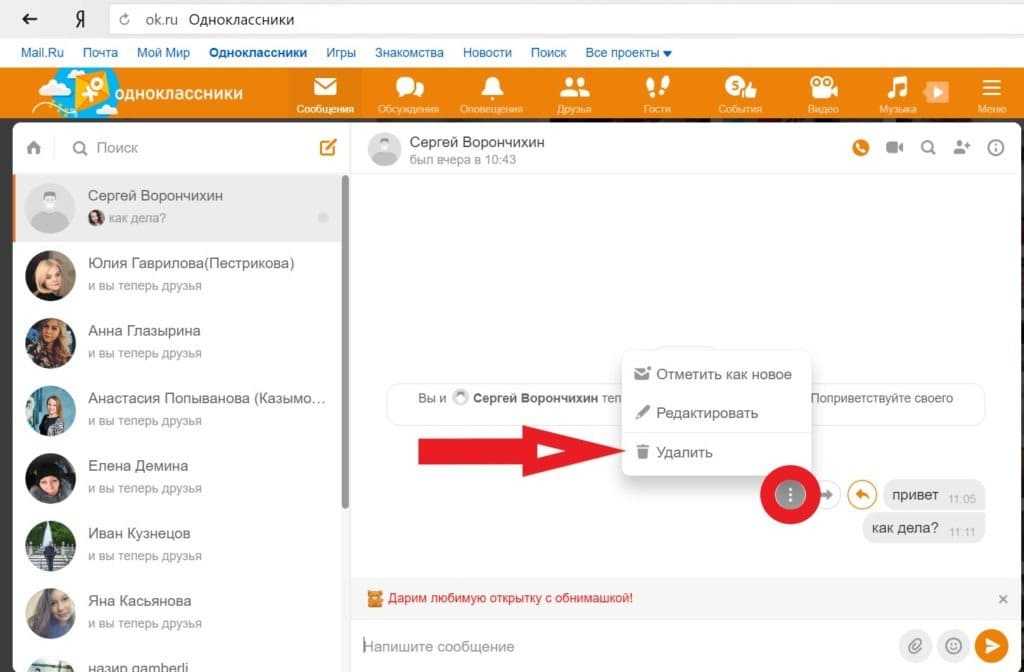Open three-dot message options button

[790, 494]
